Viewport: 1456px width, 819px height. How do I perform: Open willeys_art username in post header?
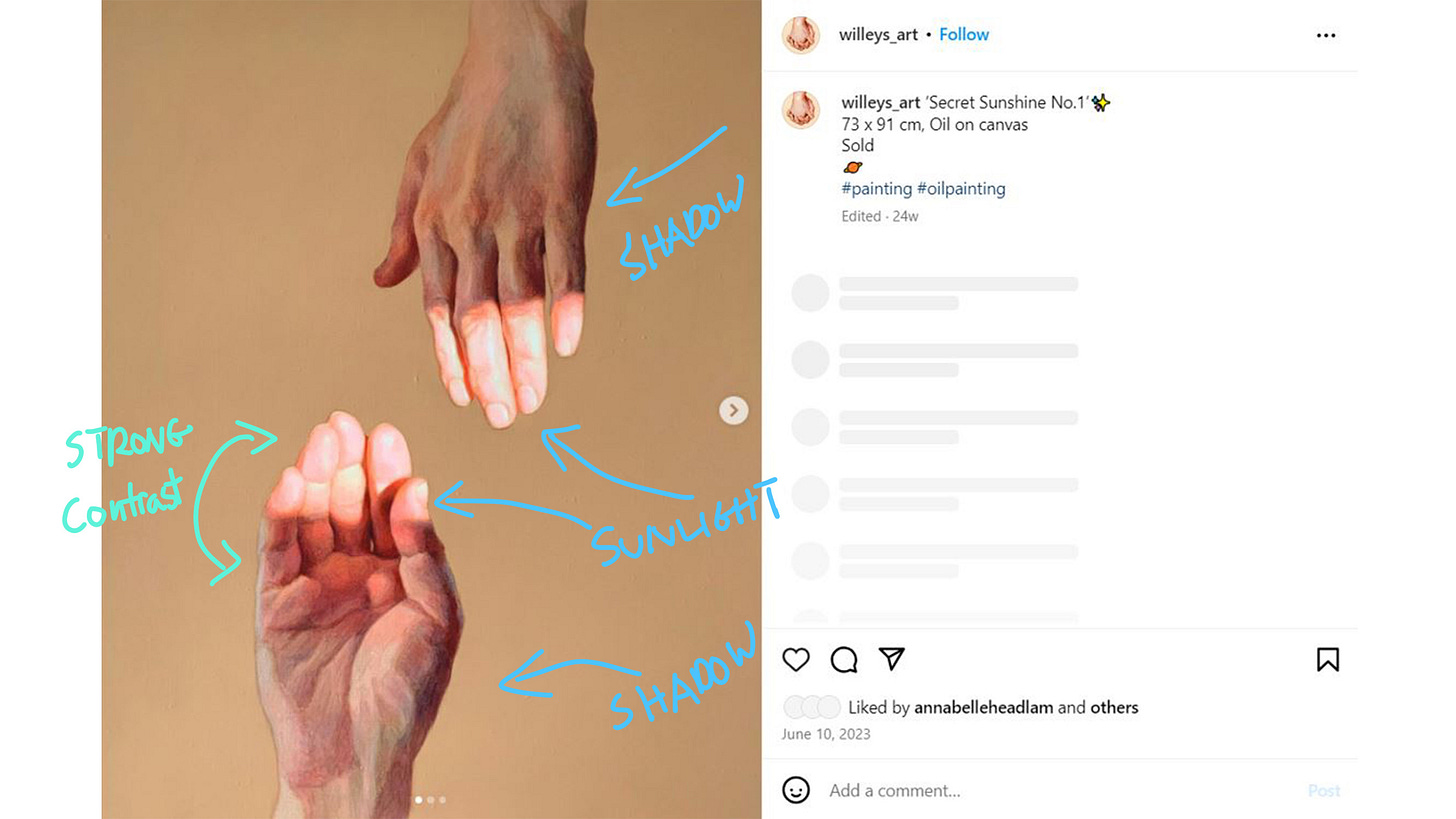(x=879, y=34)
